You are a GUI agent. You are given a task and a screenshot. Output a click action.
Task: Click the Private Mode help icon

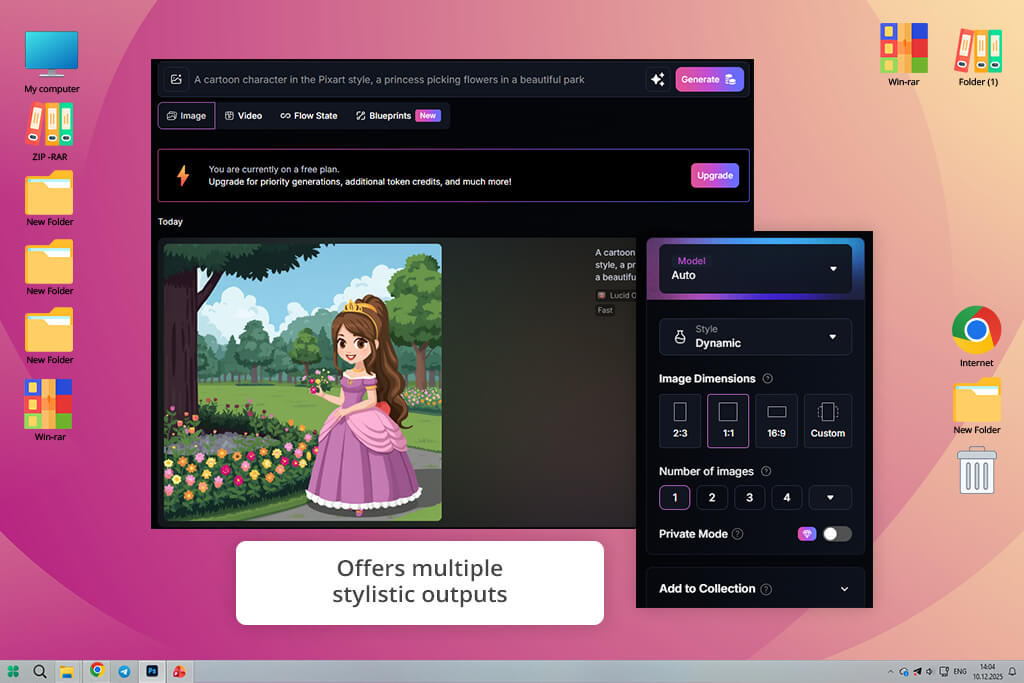tap(737, 534)
